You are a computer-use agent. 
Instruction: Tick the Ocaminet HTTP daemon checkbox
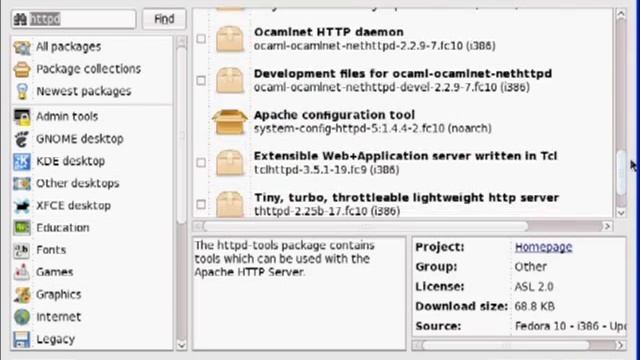point(201,39)
